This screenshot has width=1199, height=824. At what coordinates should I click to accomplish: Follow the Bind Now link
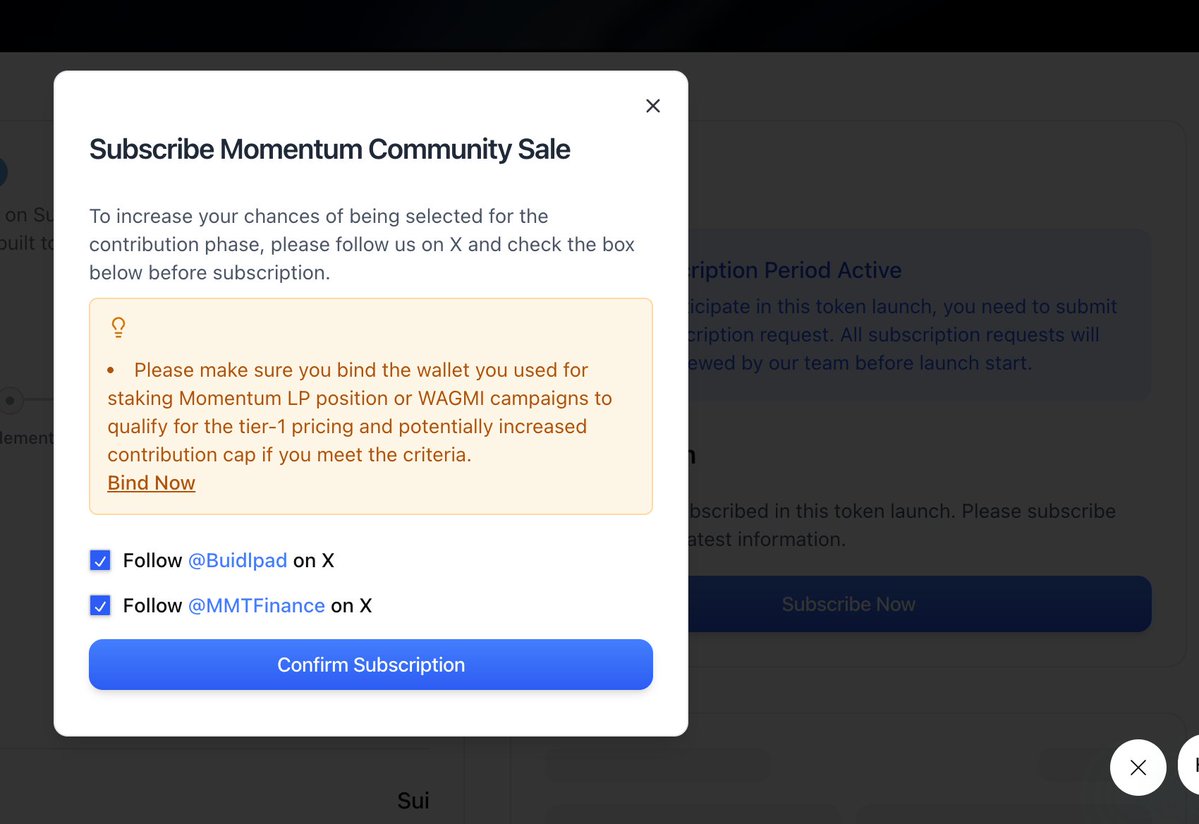(x=151, y=483)
